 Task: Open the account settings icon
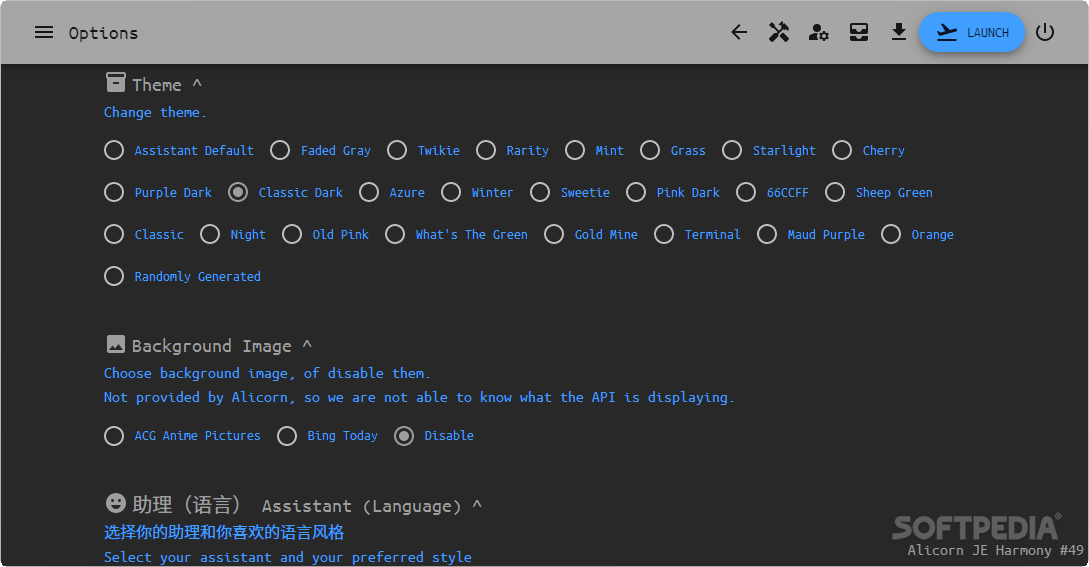[x=819, y=33]
